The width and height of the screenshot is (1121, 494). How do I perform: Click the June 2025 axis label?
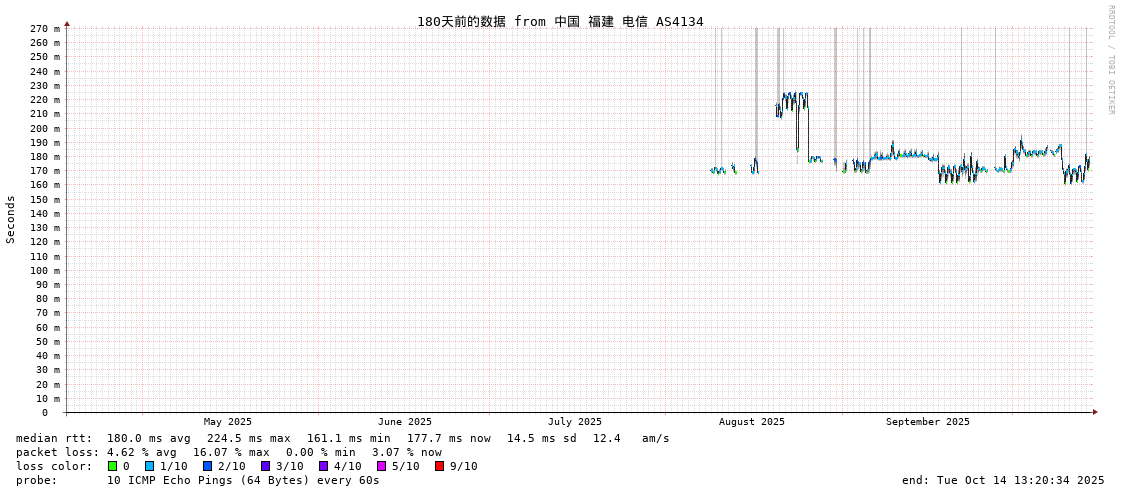pyautogui.click(x=405, y=422)
